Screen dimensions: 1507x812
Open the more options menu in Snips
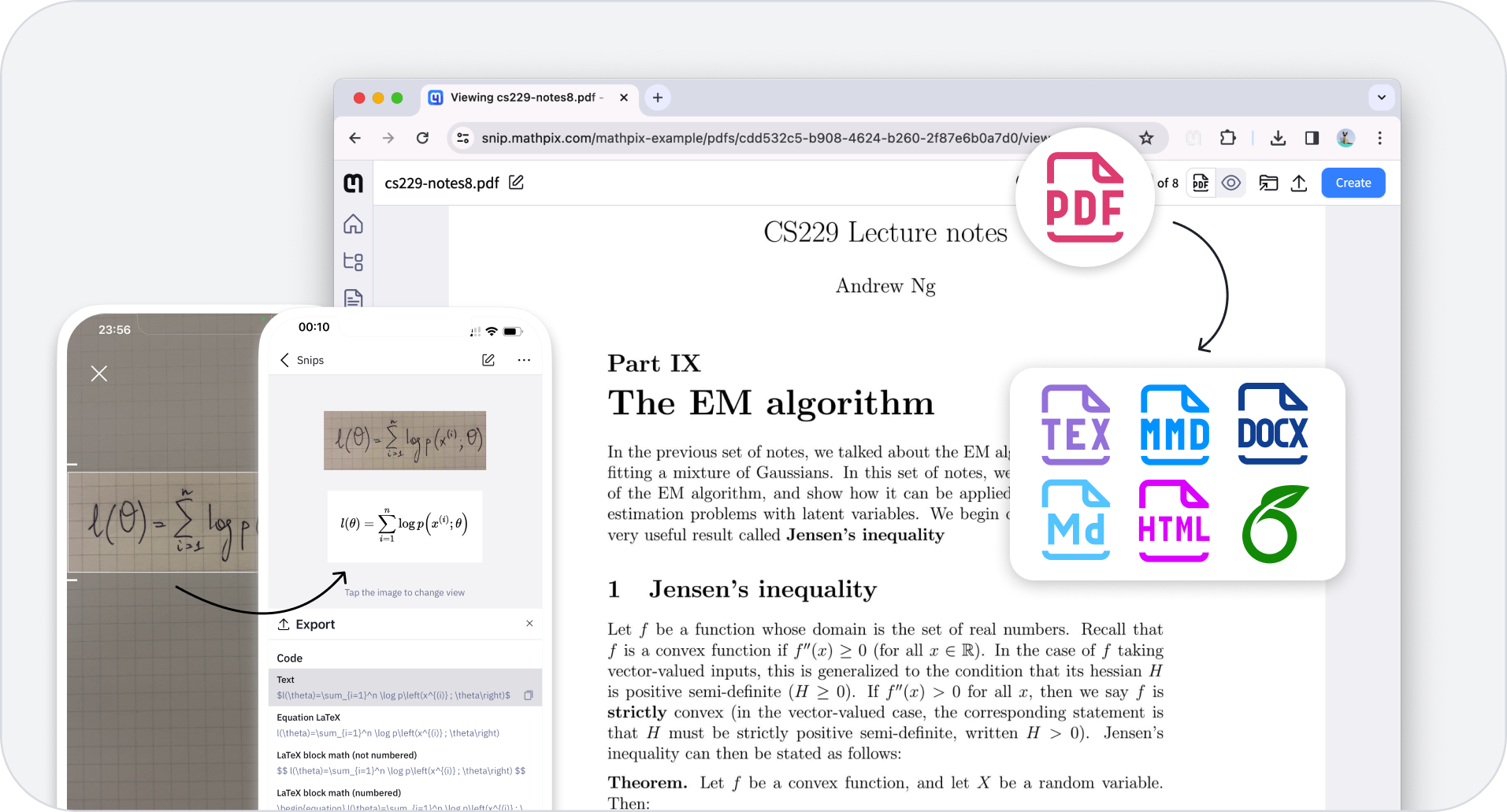coord(525,360)
